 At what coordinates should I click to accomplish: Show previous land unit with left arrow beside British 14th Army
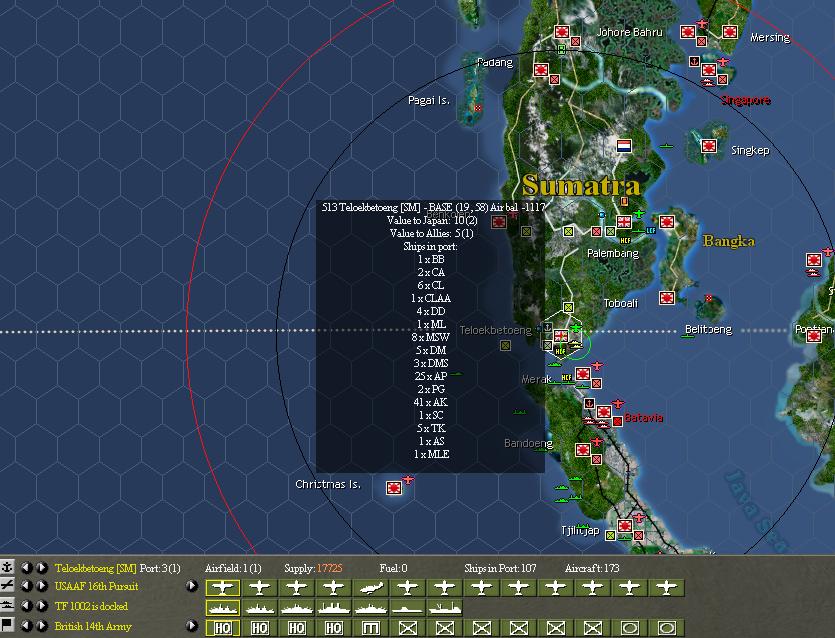coord(26,626)
